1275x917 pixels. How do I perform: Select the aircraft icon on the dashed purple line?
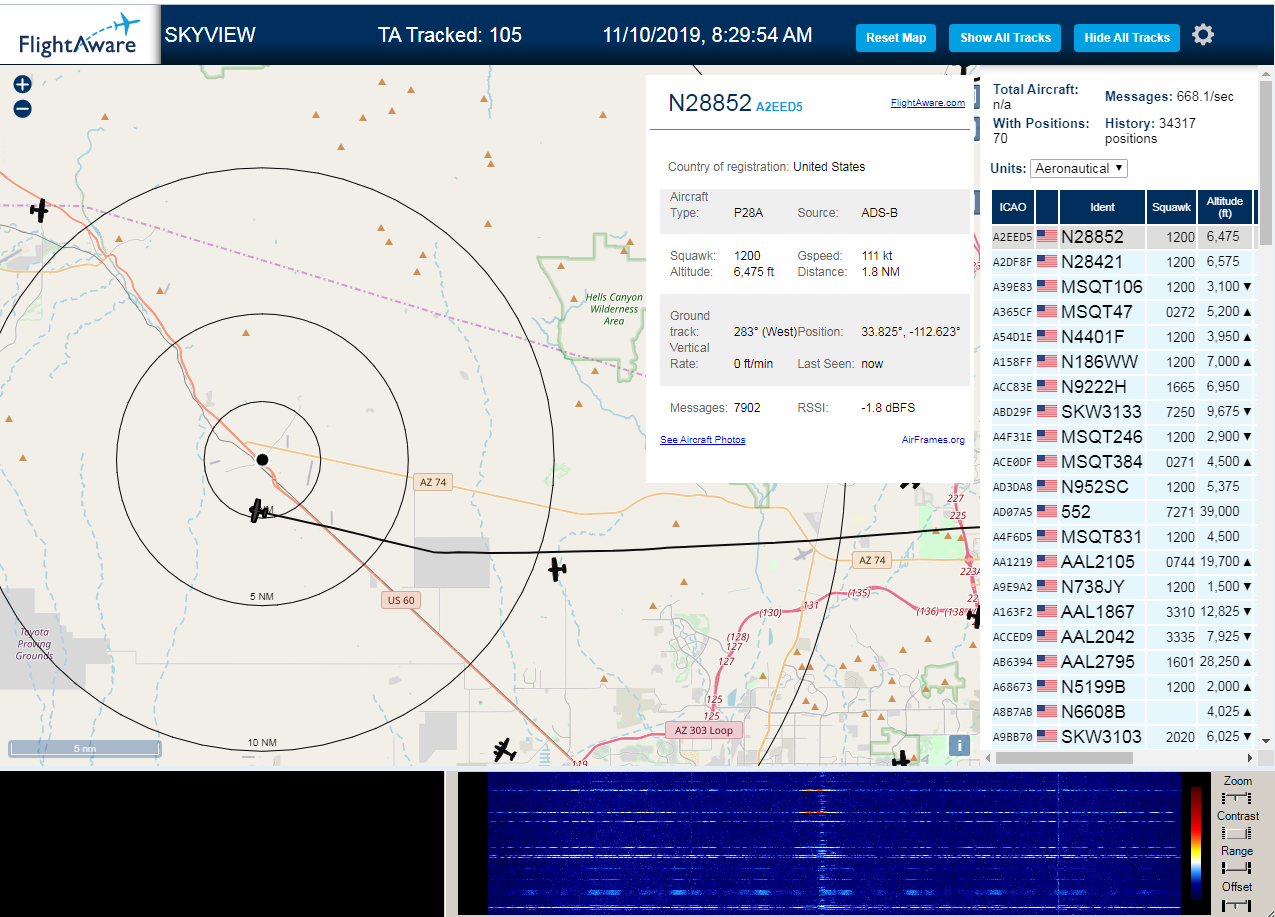(39, 210)
